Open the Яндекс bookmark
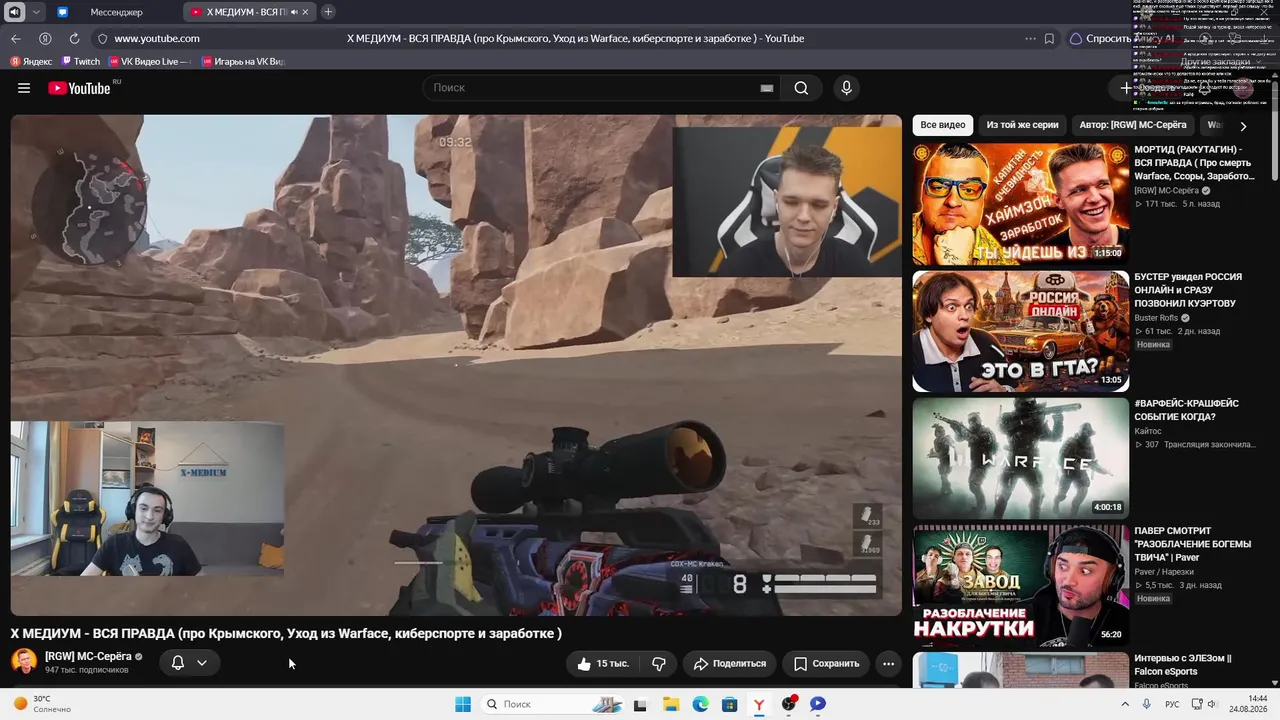Screen dimensions: 1280x720 [x=31, y=62]
